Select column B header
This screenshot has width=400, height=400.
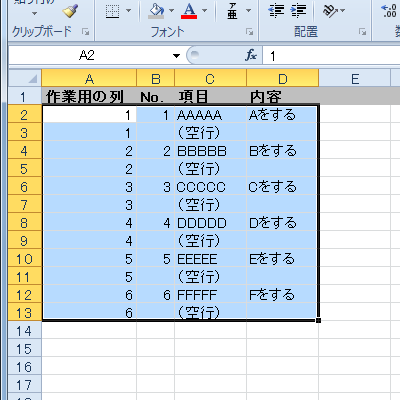pyautogui.click(x=155, y=79)
